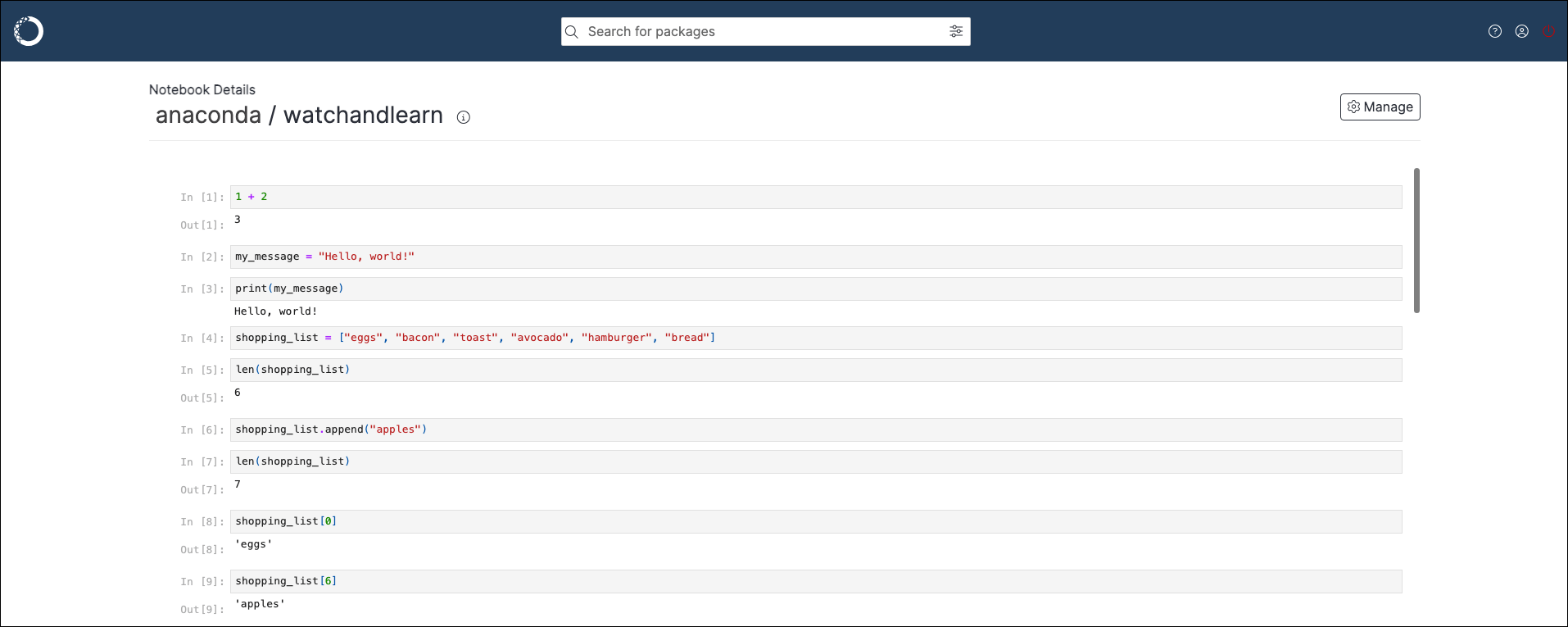The image size is (1568, 627).
Task: Click the code cell '1 + 2'
Action: click(x=816, y=197)
